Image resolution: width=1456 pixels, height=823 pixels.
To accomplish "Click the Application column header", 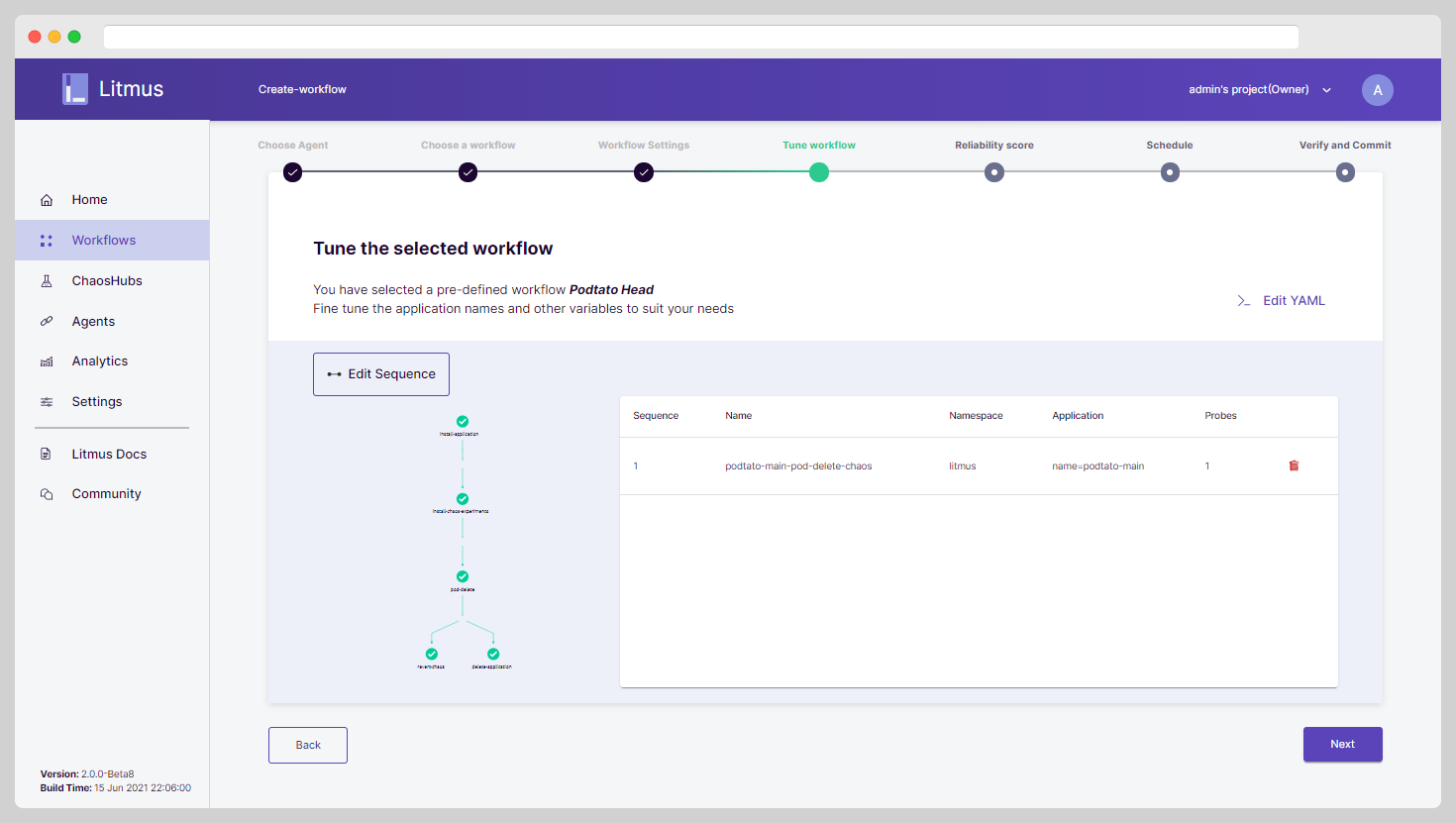I will tap(1078, 416).
